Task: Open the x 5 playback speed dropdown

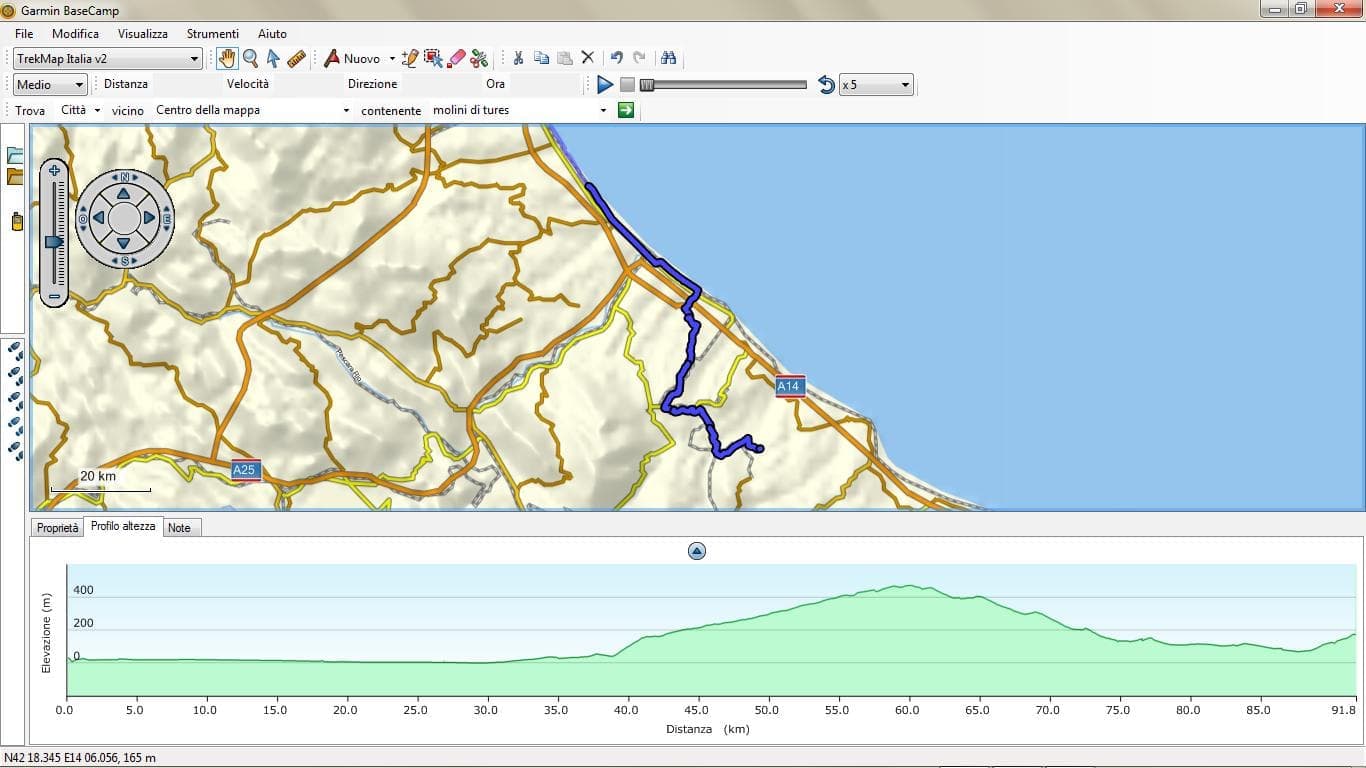Action: tap(876, 85)
